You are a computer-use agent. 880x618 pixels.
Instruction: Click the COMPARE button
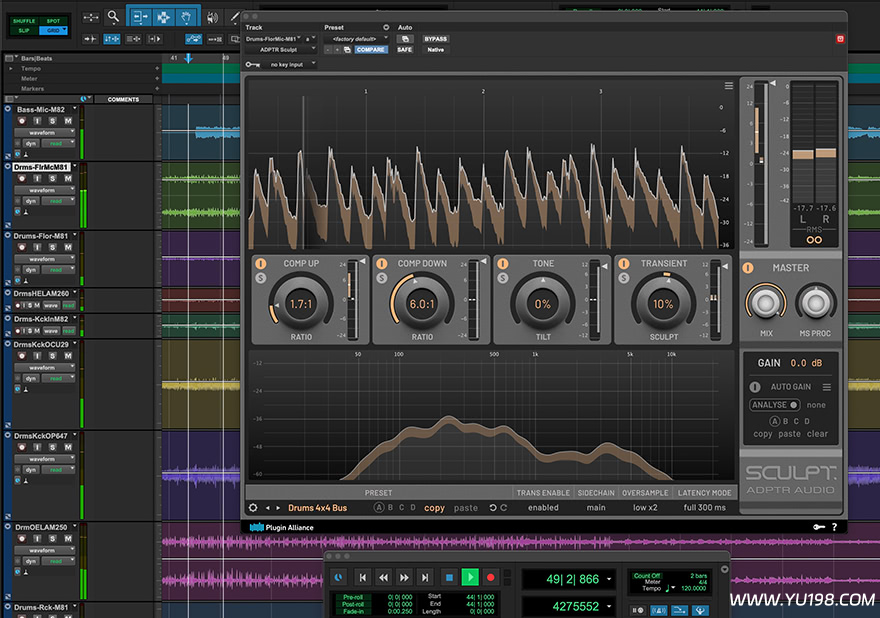tap(370, 50)
